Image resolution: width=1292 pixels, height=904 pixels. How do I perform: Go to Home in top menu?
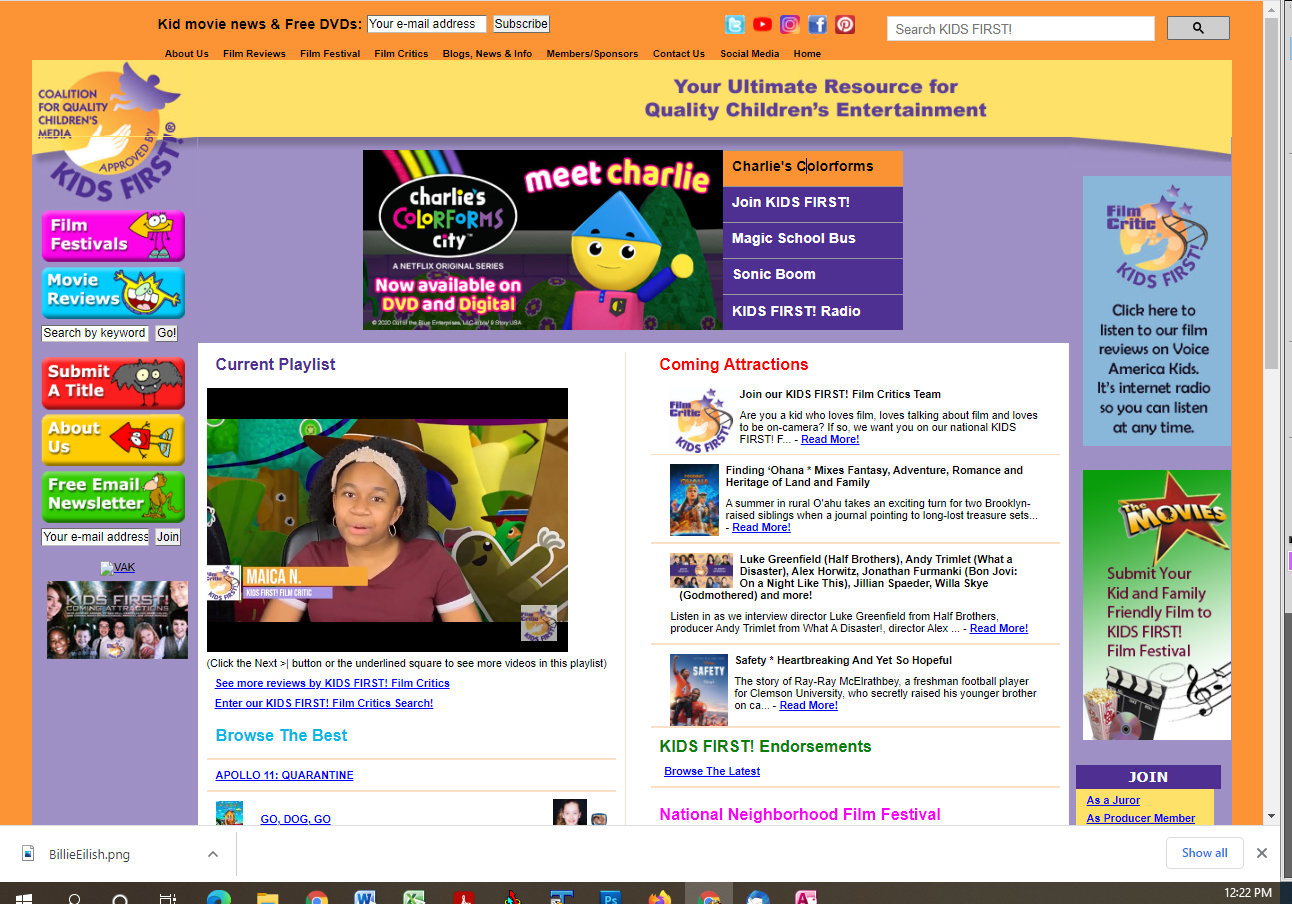807,54
